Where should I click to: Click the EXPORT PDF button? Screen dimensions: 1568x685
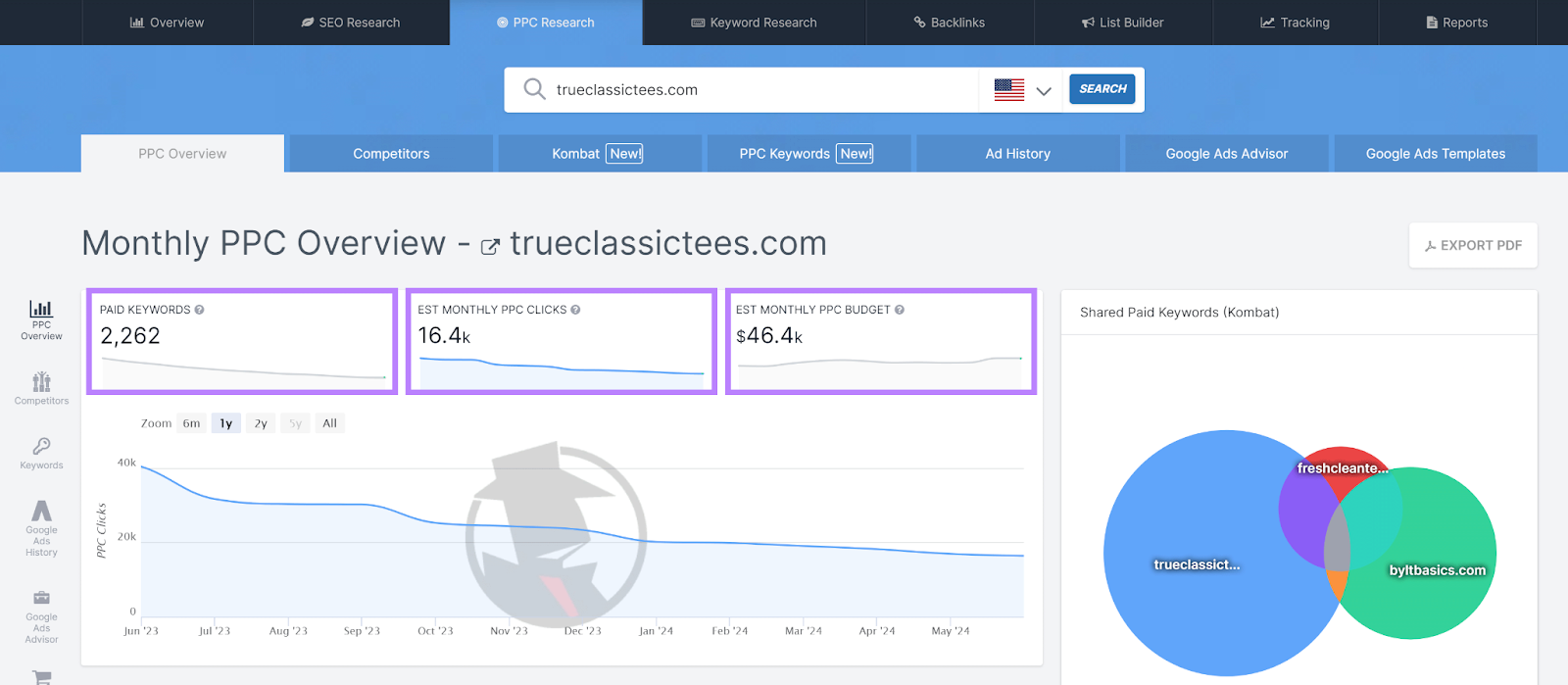click(1473, 245)
